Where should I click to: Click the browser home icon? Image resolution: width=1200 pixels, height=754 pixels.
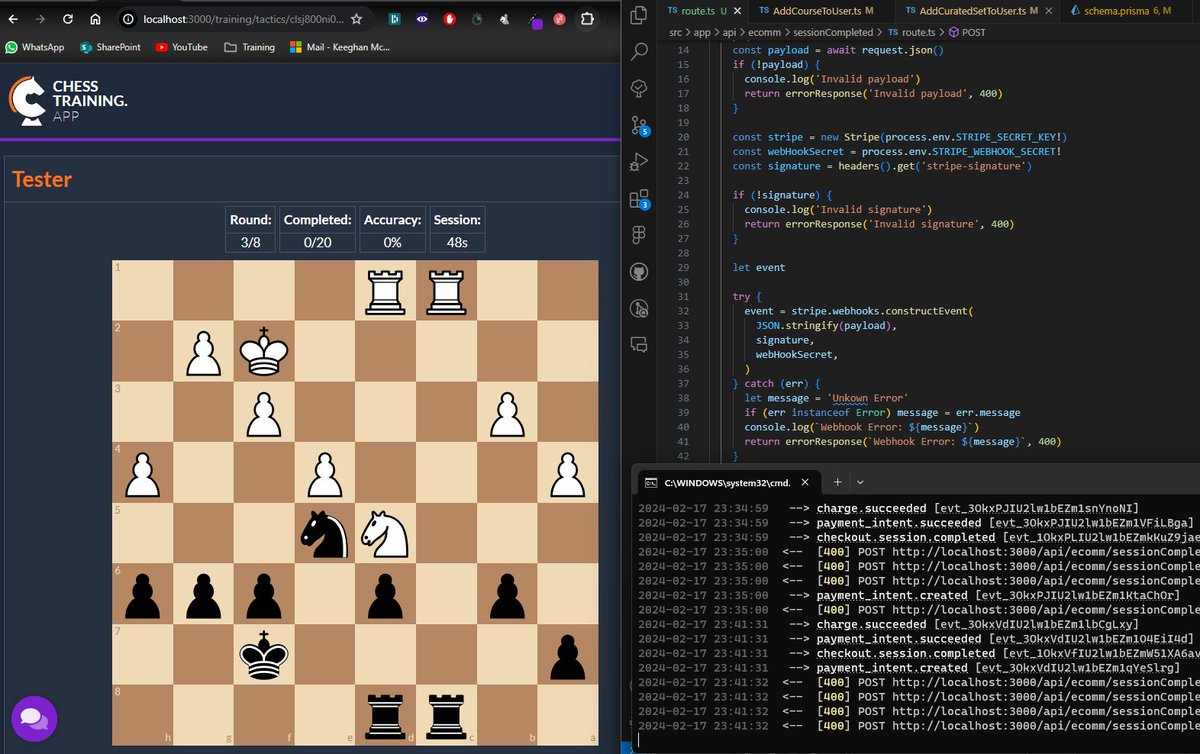click(95, 18)
